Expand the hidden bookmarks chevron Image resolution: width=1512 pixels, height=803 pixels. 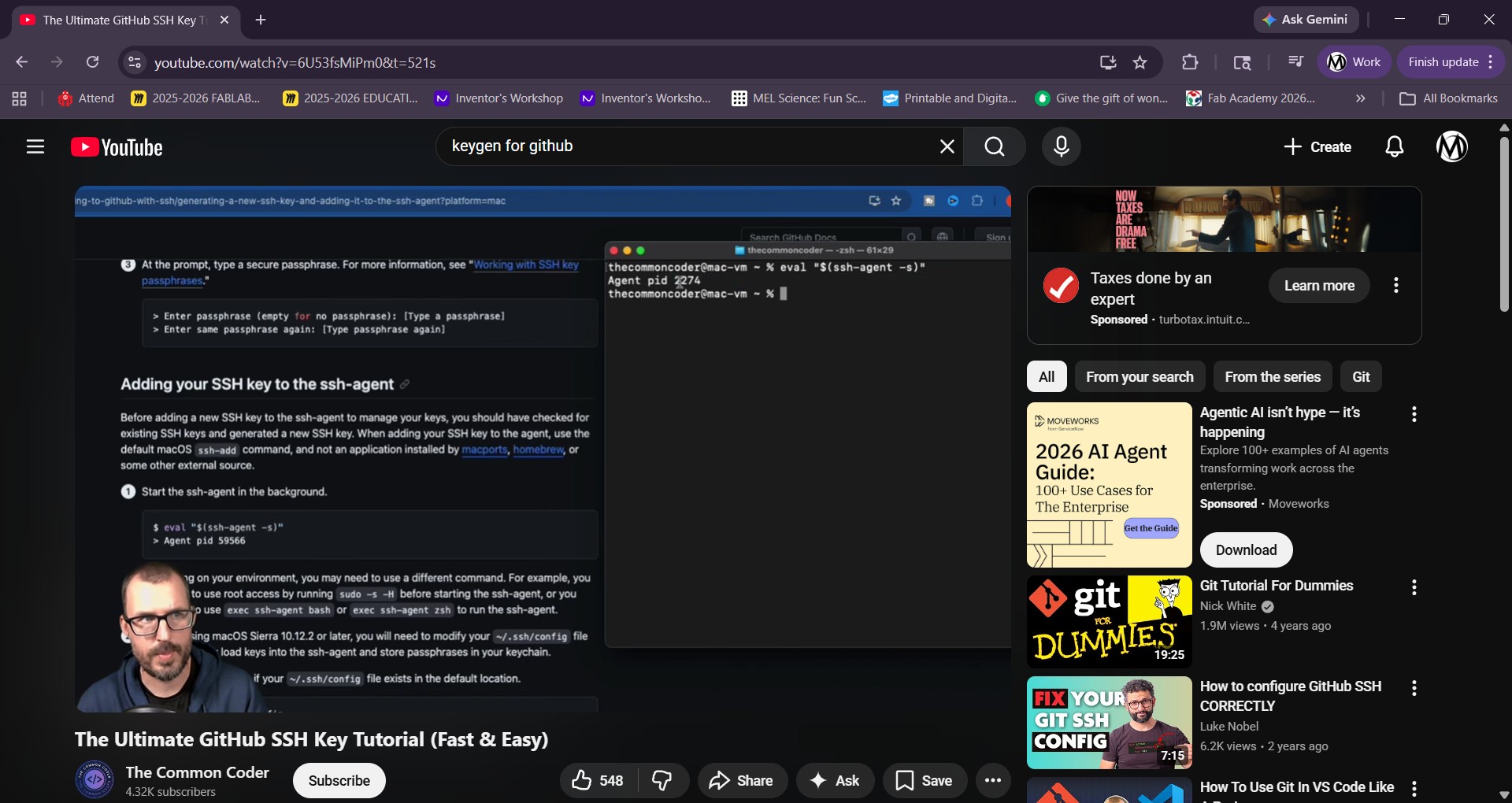[1359, 98]
